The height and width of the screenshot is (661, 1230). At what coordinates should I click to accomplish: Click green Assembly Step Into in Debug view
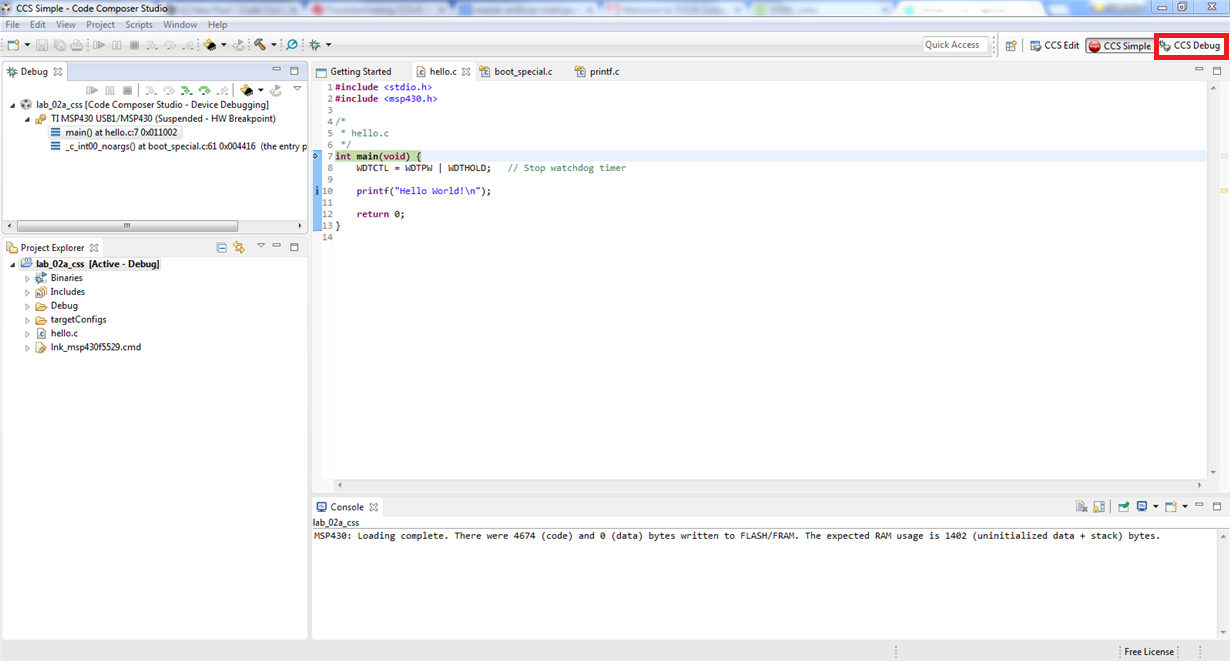click(186, 90)
